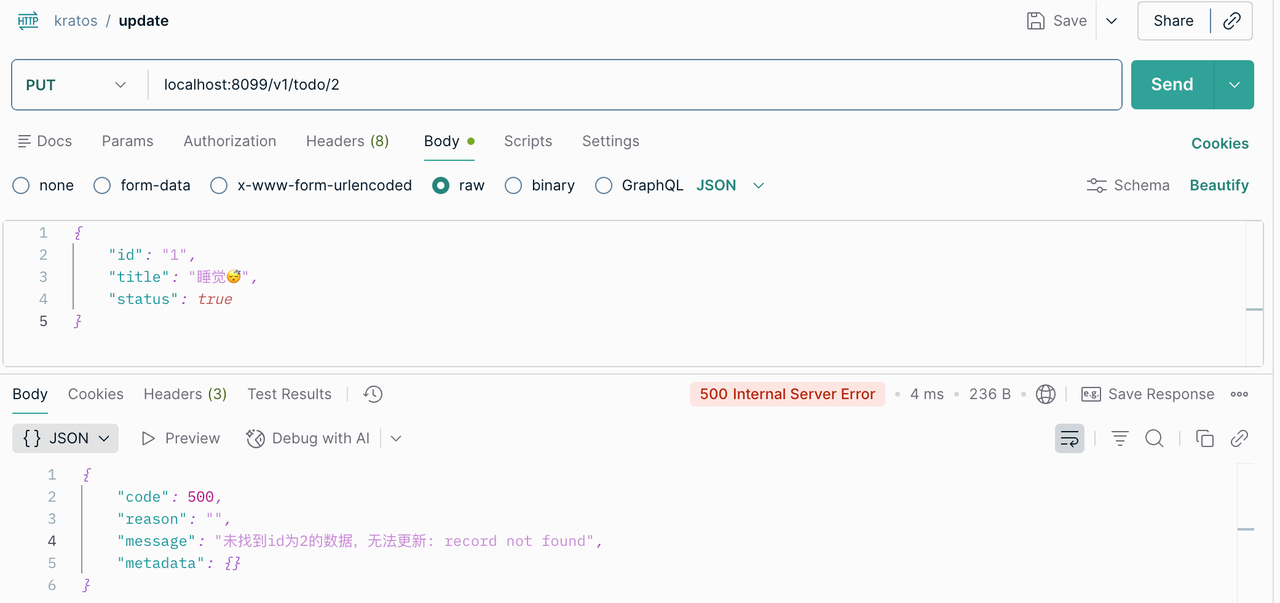Select the GraphQL body type
1280x603 pixels.
coord(603,185)
